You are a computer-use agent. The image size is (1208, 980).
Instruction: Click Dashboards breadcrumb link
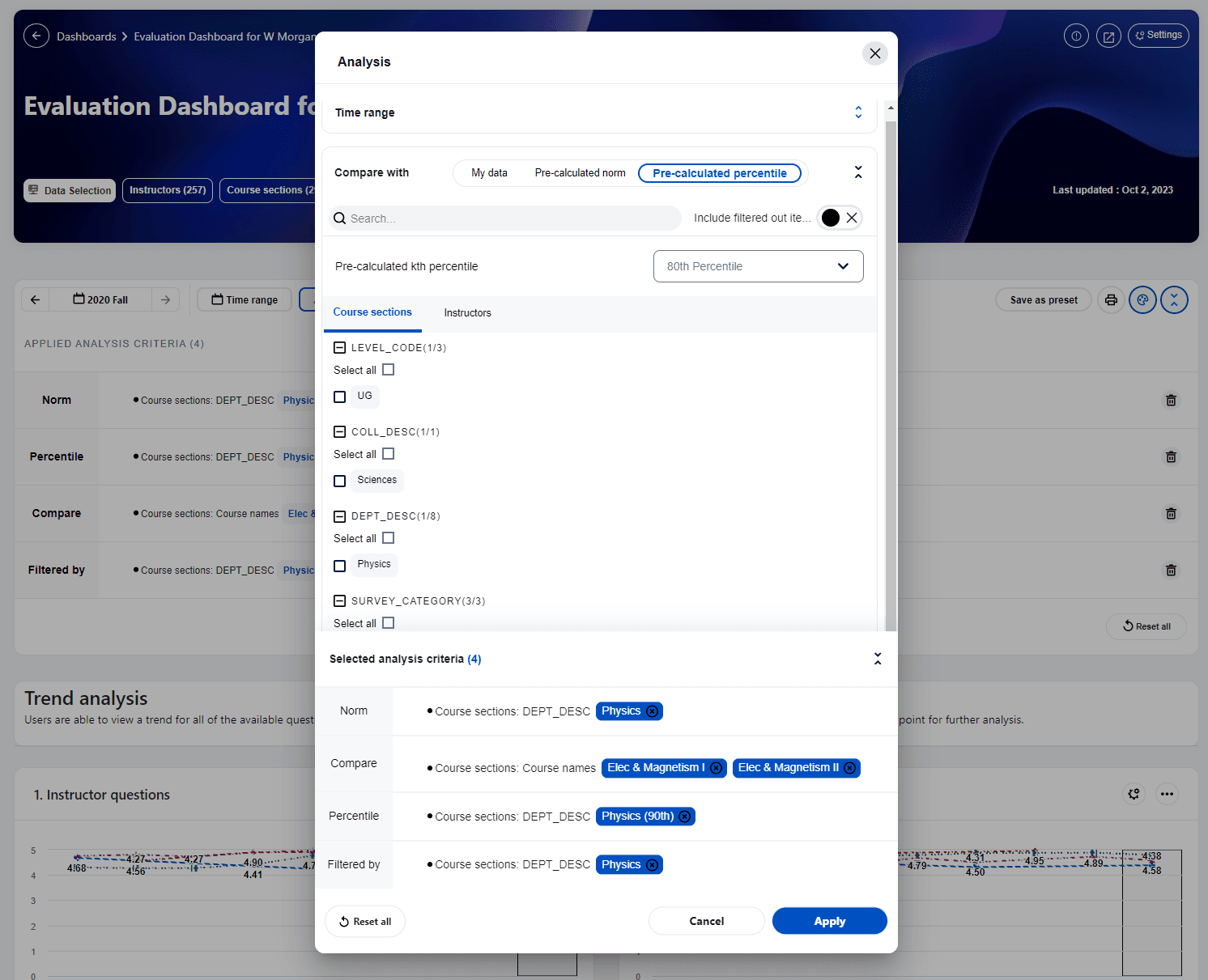point(87,36)
